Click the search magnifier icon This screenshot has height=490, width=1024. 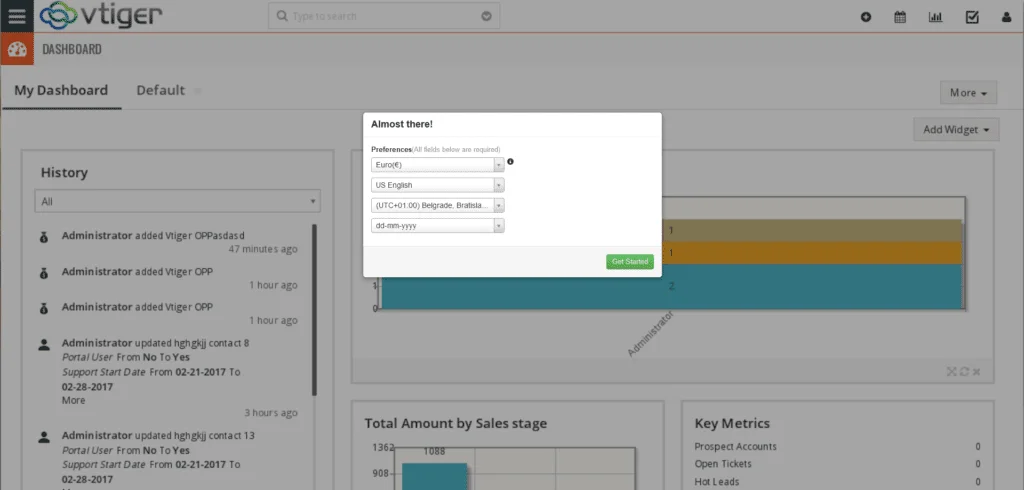[x=282, y=16]
